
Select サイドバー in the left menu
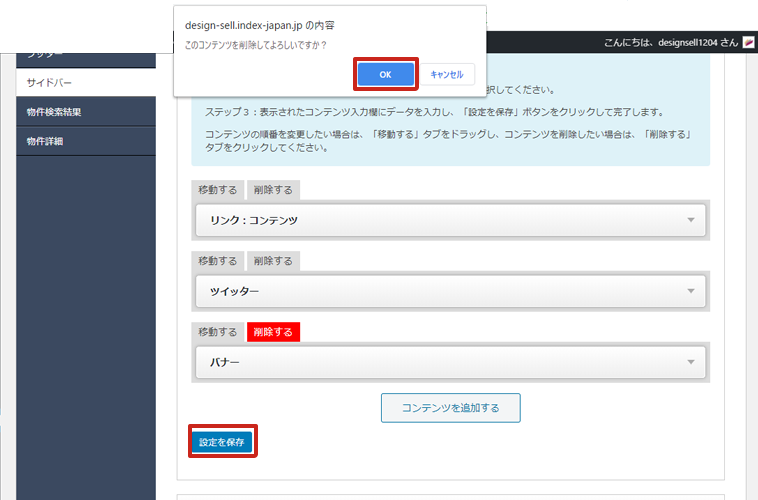pos(86,82)
